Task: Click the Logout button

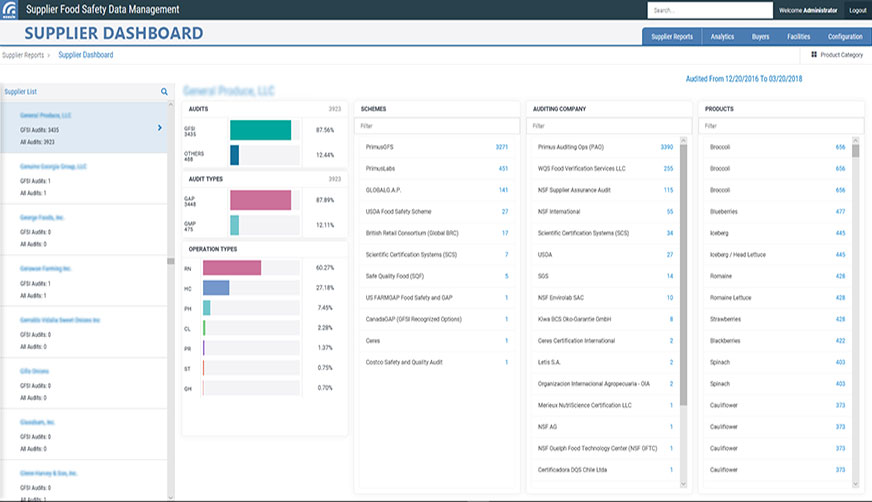Action: (x=857, y=10)
